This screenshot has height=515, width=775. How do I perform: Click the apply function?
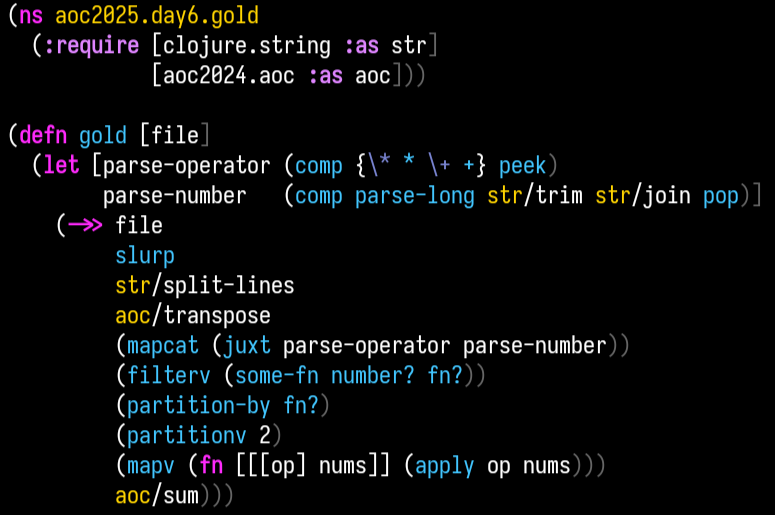pyautogui.click(x=444, y=467)
